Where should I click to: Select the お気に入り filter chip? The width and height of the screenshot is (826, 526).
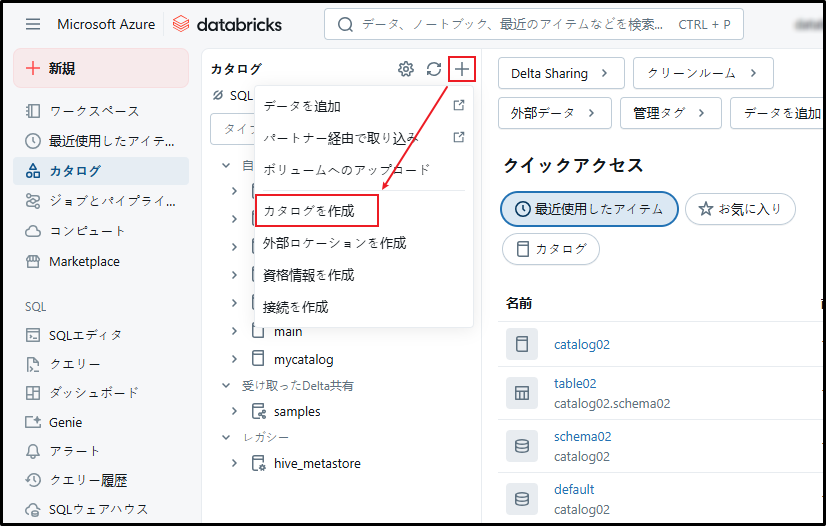pos(740,209)
